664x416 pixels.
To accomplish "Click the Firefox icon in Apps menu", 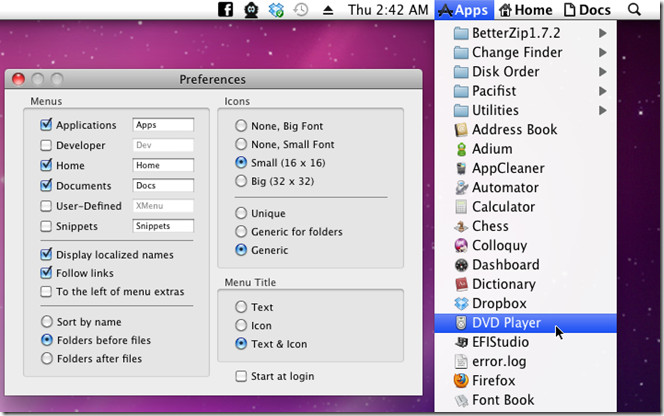I will 461,381.
